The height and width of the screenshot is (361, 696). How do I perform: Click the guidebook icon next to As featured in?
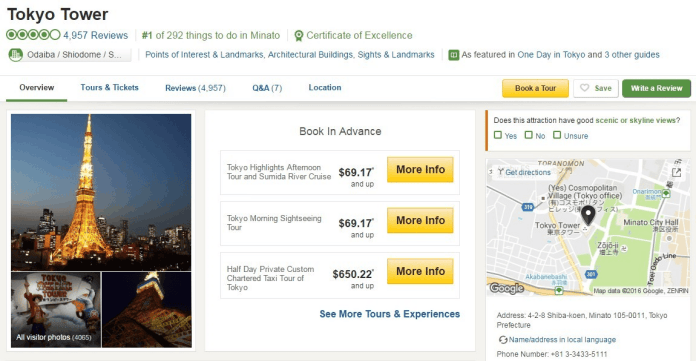tap(453, 55)
